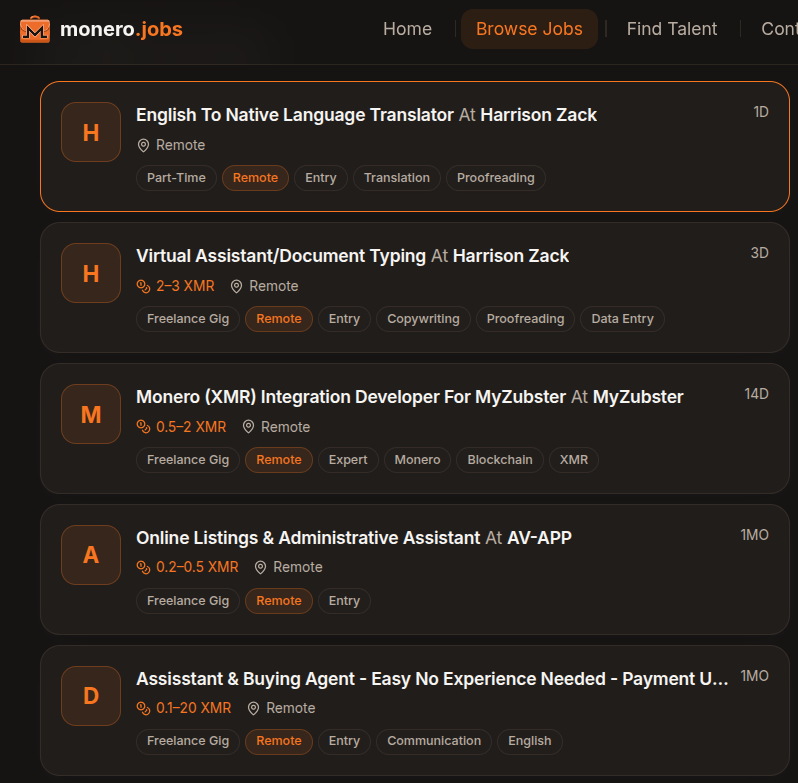This screenshot has height=783, width=798.
Task: Select Proofreading tag on Virtual Assistant job
Action: point(525,319)
